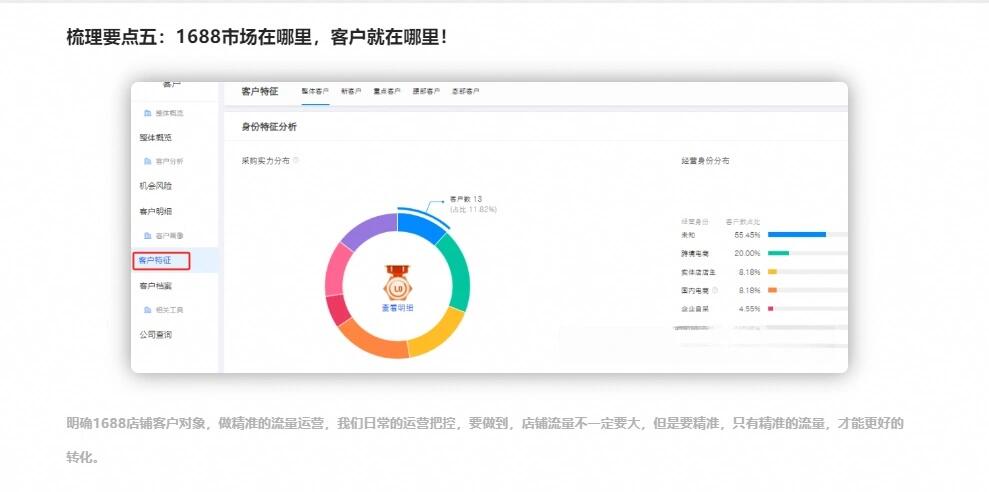Select the dark red donut segment

tap(338, 310)
